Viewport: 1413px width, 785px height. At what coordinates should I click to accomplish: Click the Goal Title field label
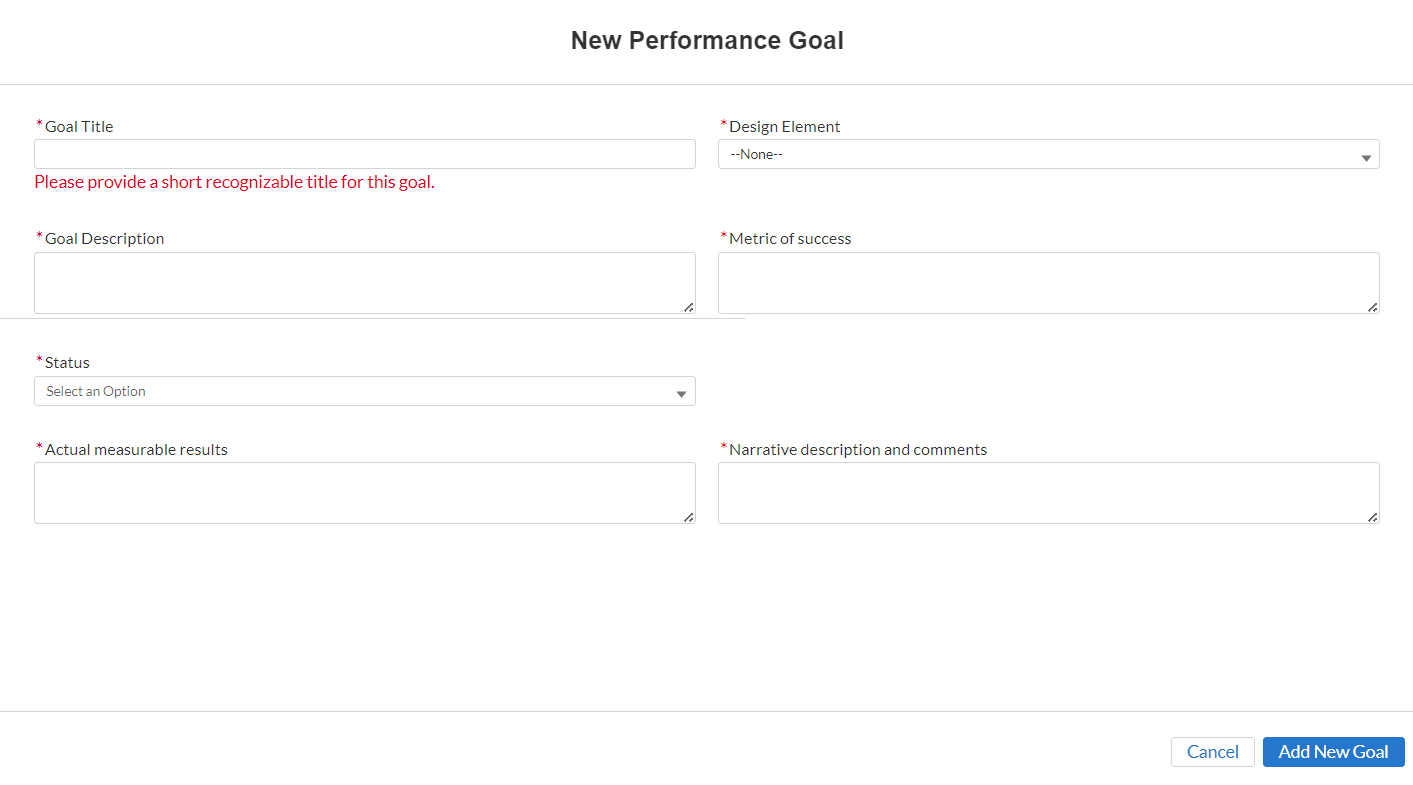[x=79, y=127]
